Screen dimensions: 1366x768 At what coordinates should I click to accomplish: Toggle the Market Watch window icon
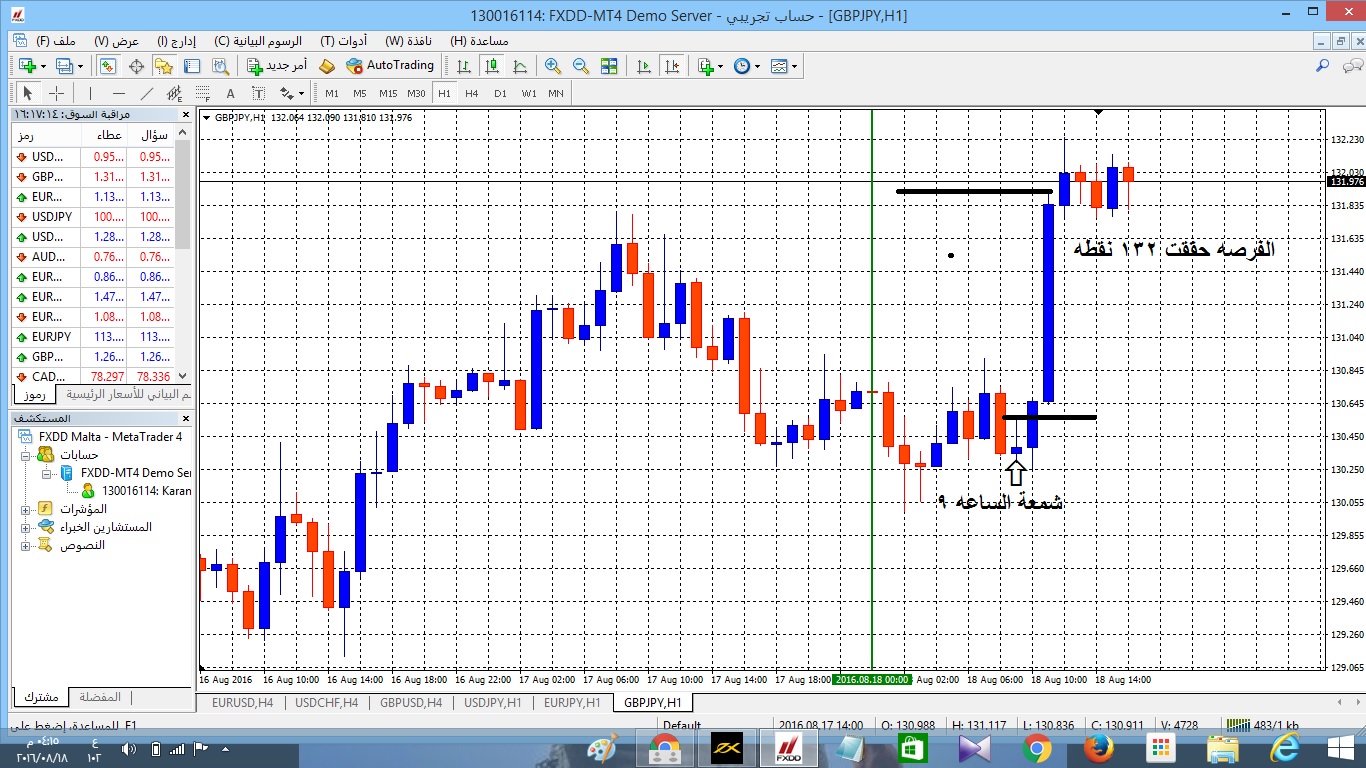point(108,66)
